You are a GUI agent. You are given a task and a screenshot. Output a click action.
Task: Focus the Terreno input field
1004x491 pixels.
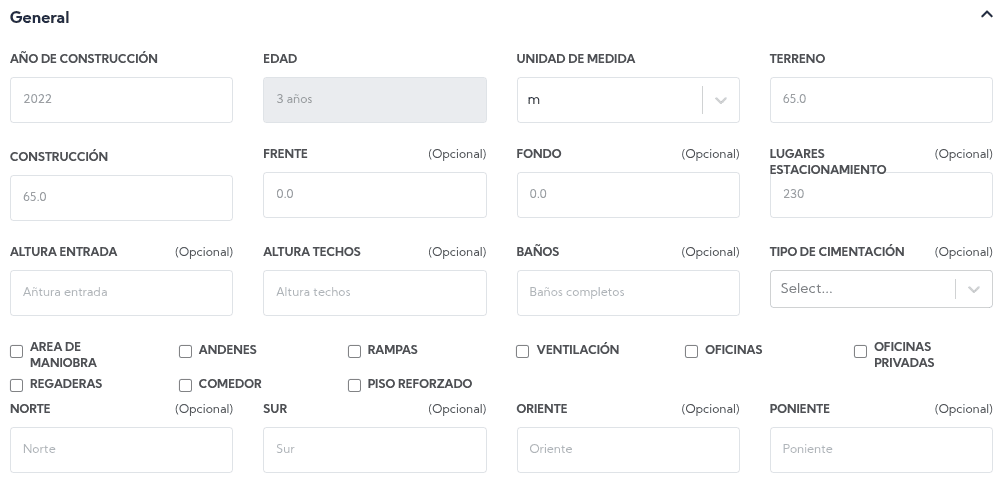880,100
